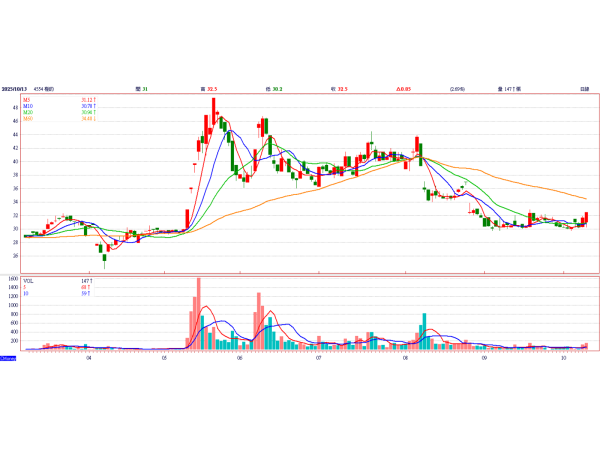
Task: Click the high price value 32.5
Action: pos(212,89)
